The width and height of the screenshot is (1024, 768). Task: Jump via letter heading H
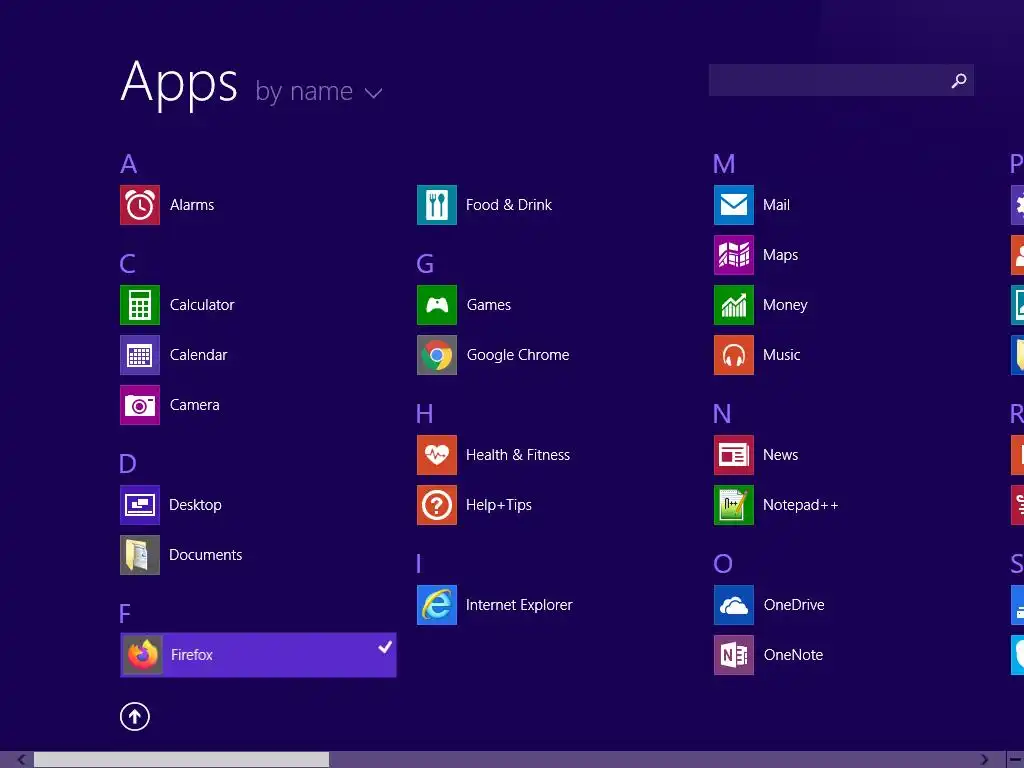[x=425, y=414]
